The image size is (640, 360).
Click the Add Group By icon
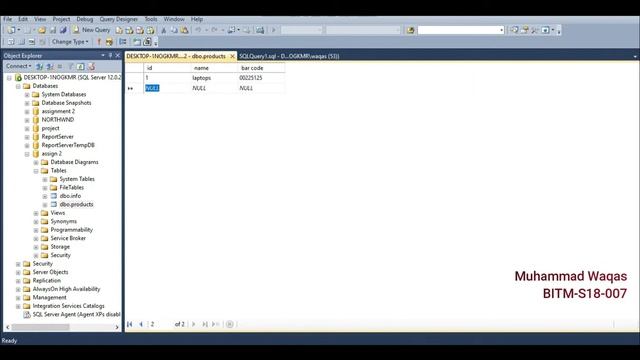coord(122,42)
